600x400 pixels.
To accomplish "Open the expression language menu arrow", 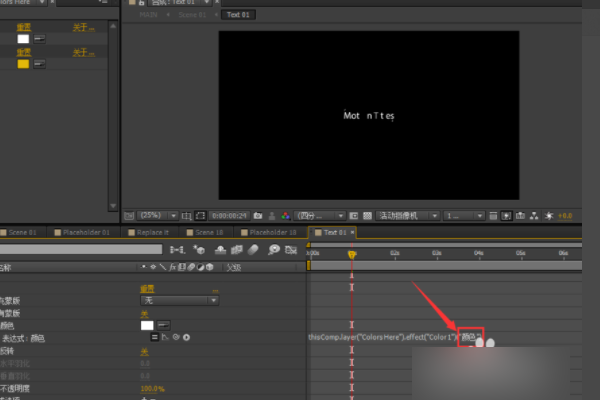I will pos(185,338).
